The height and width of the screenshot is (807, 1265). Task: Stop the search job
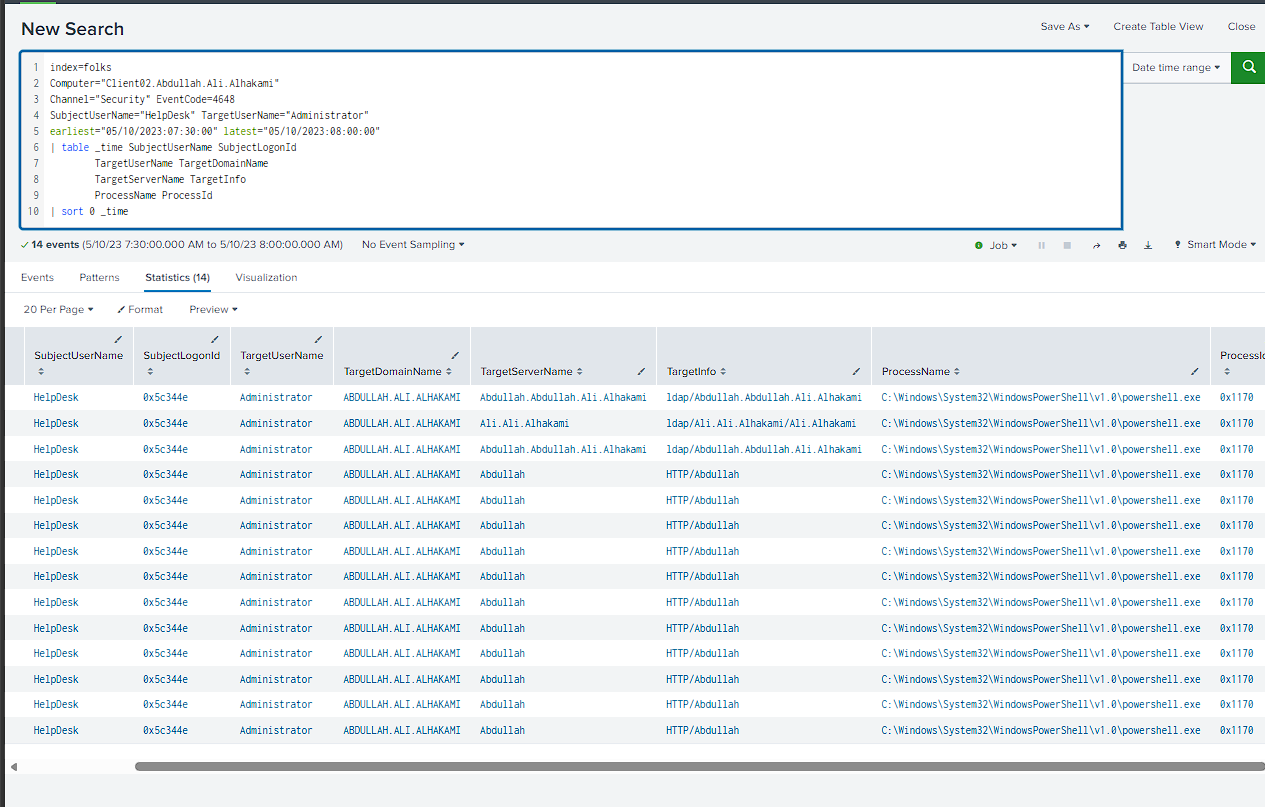[1067, 245]
